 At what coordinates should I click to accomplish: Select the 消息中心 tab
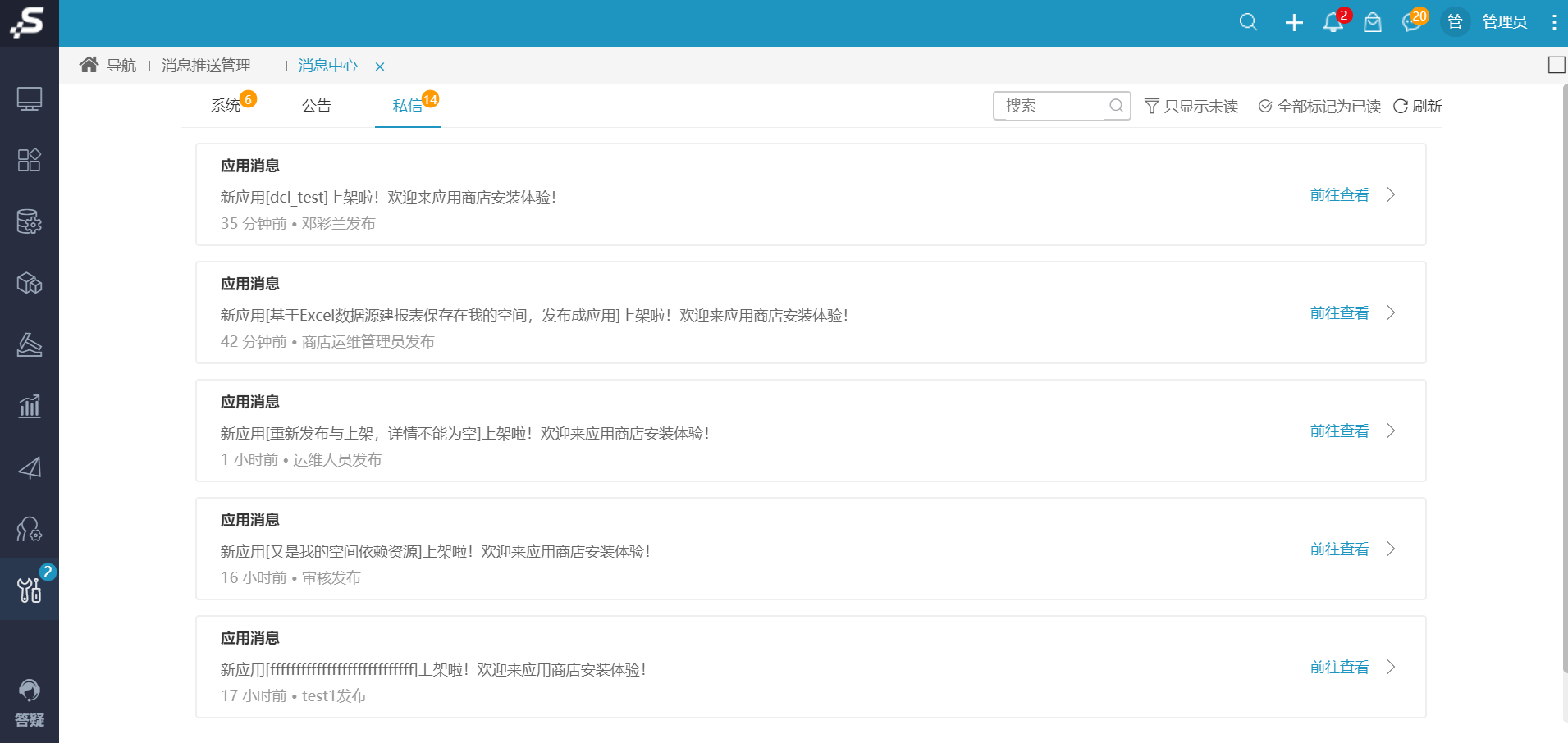(x=328, y=66)
